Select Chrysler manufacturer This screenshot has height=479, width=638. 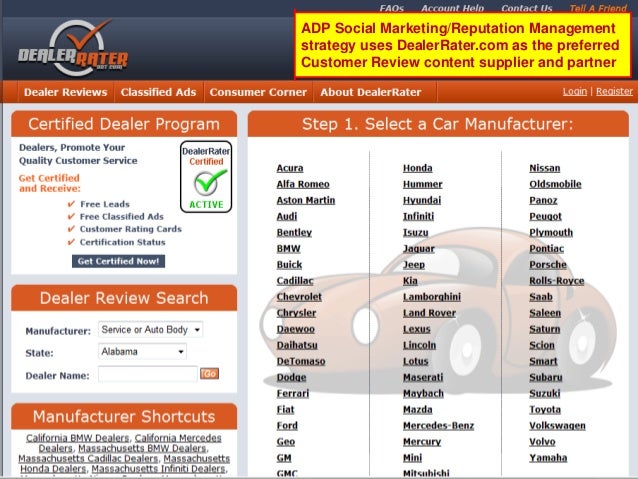(296, 313)
